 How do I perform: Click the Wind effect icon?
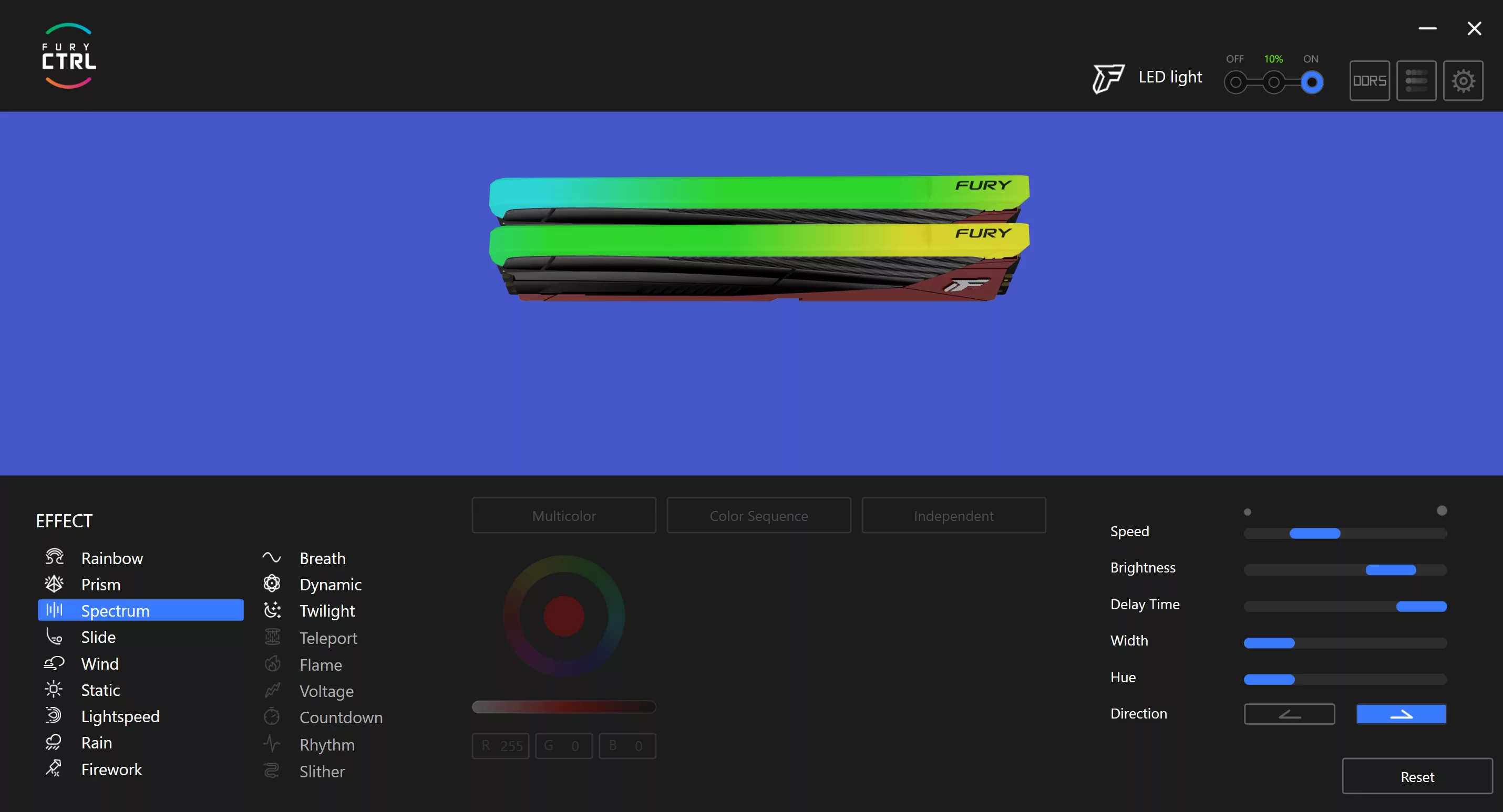click(54, 663)
